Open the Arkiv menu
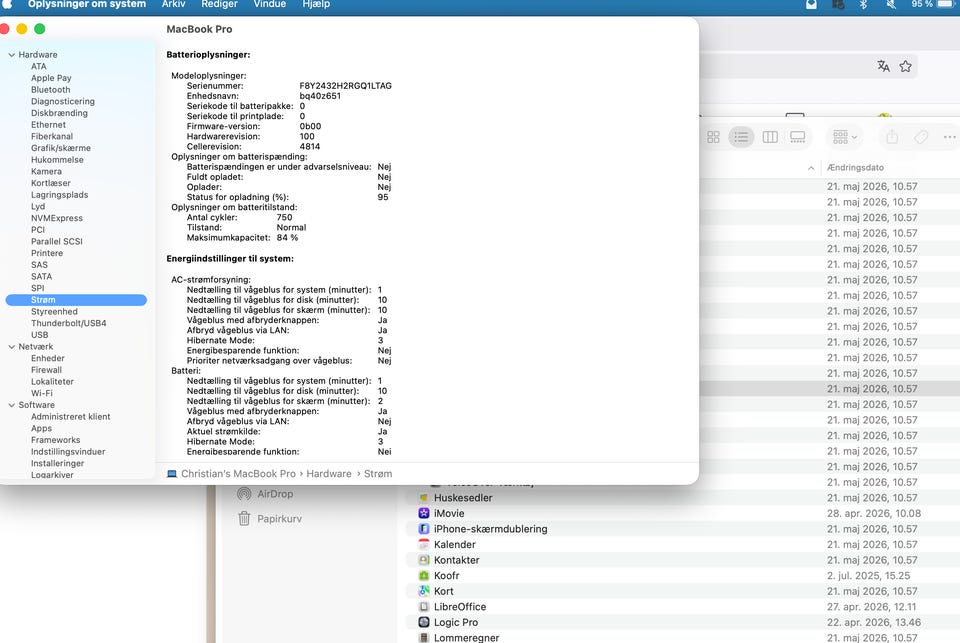 click(173, 4)
